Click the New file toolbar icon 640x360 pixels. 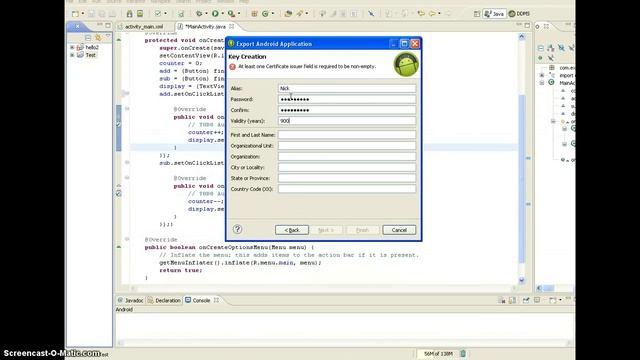click(x=76, y=14)
